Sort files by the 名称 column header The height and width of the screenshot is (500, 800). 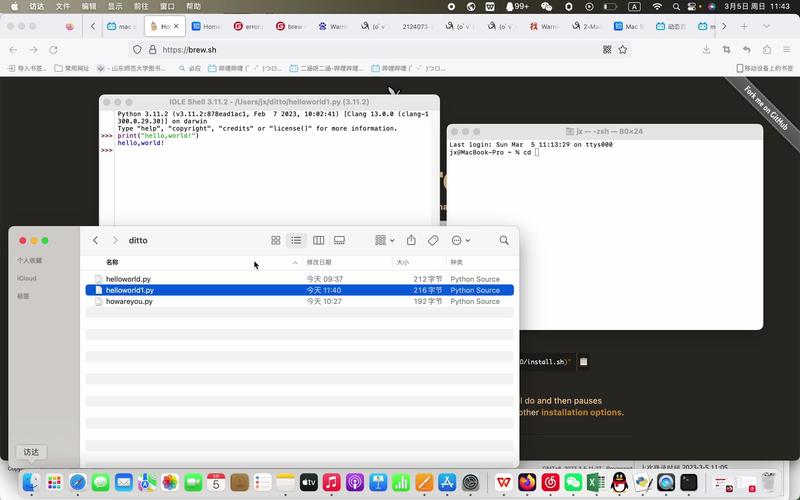click(112, 262)
